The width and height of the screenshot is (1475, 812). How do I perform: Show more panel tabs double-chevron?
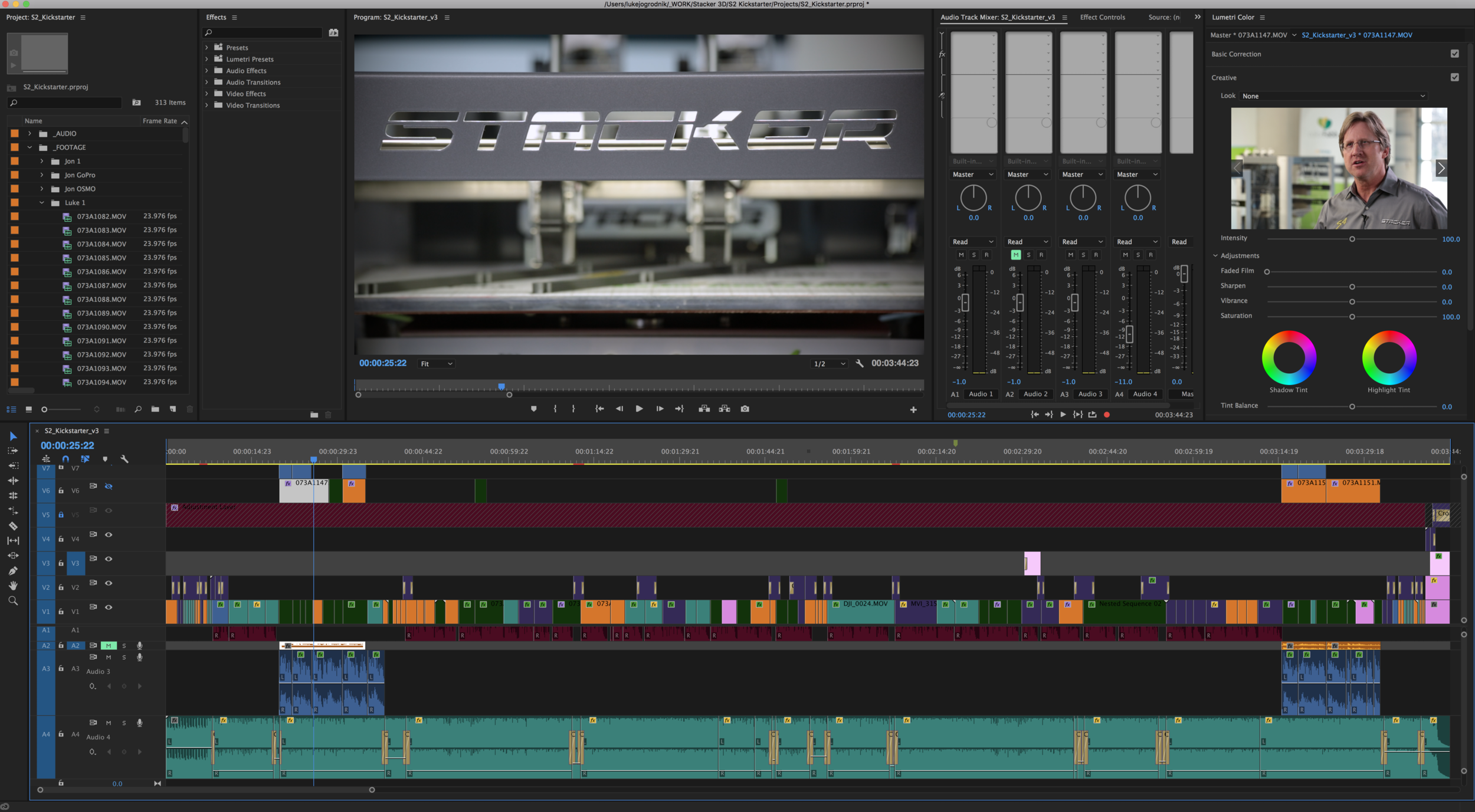(x=1198, y=17)
